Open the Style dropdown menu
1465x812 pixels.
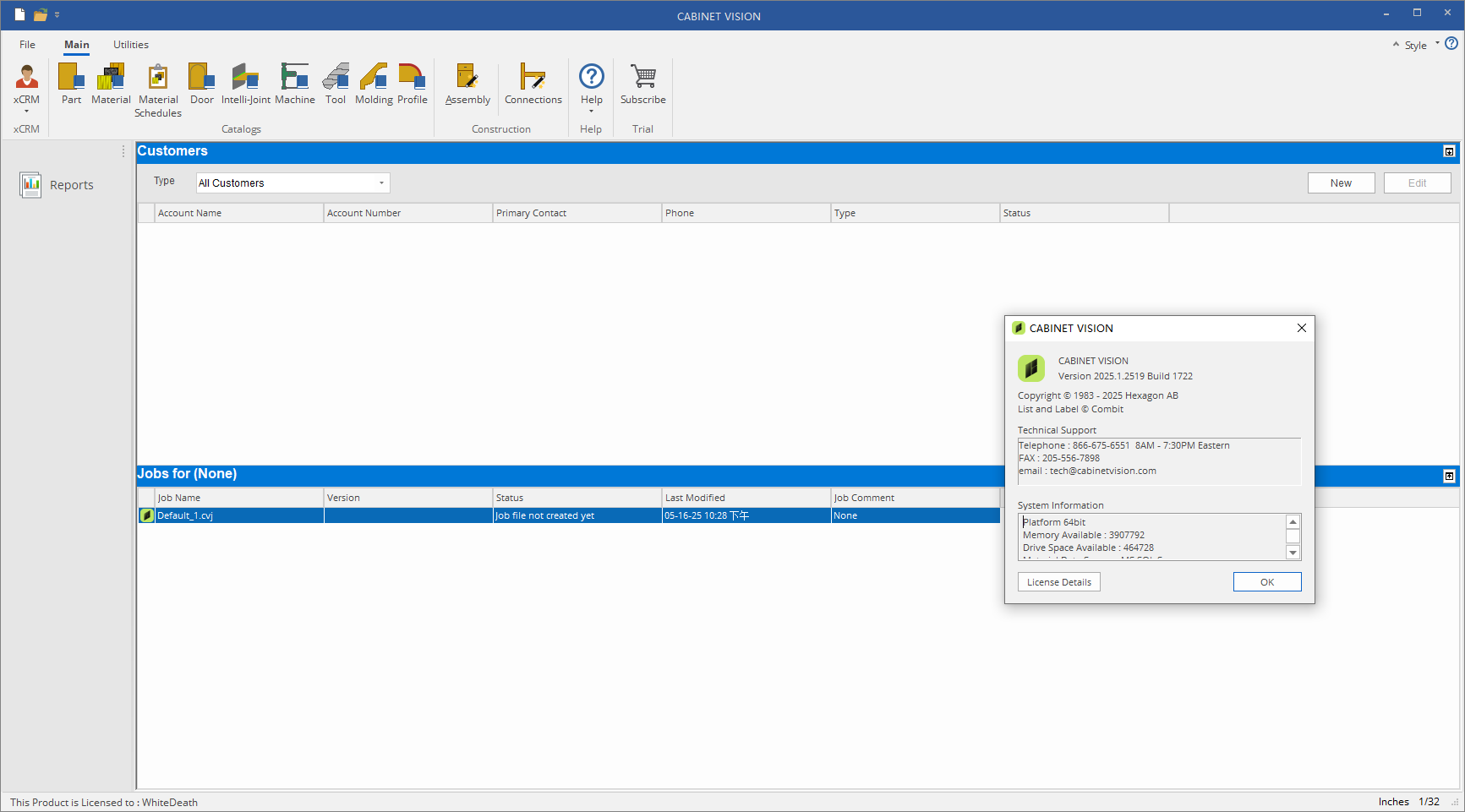(x=1421, y=45)
